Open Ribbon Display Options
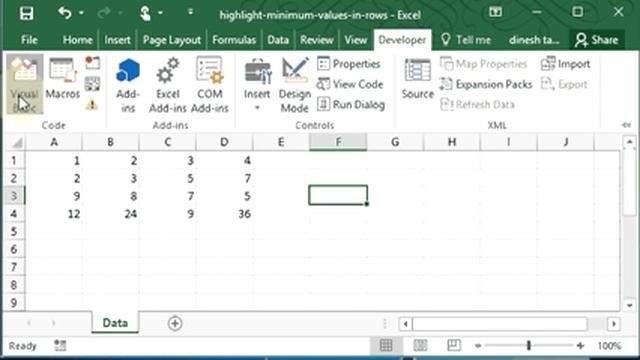640x360 pixels. [x=496, y=12]
